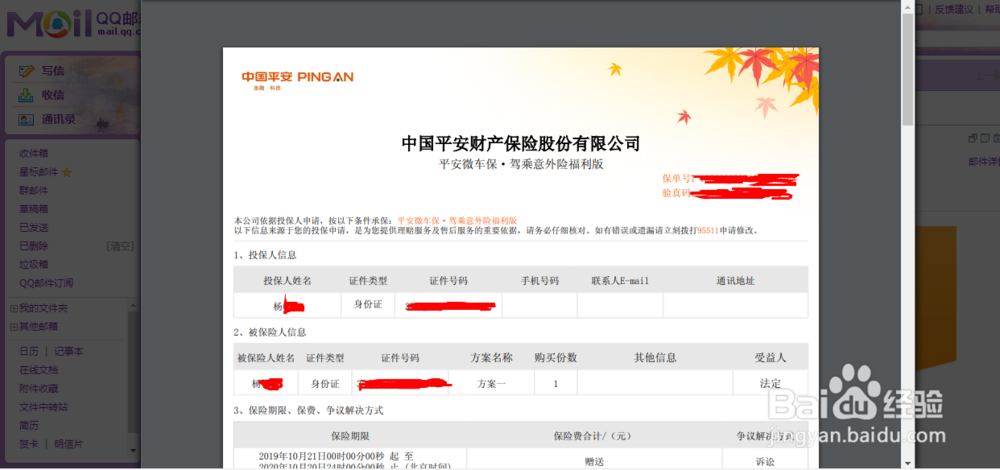
Task: Open the 通讯录 address book
Action: click(59, 119)
